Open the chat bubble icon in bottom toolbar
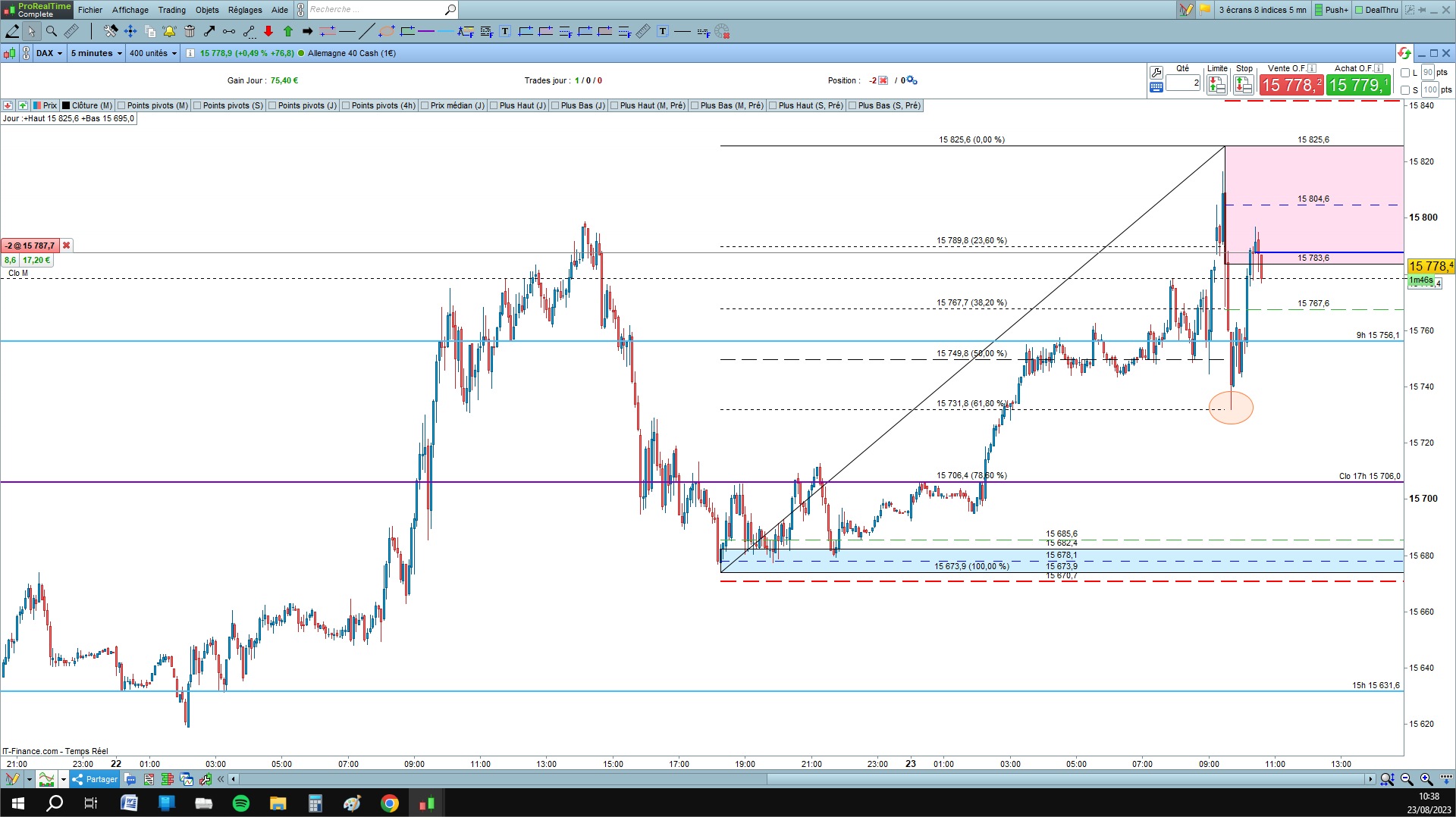Image resolution: width=1456 pixels, height=817 pixels. pos(130,779)
